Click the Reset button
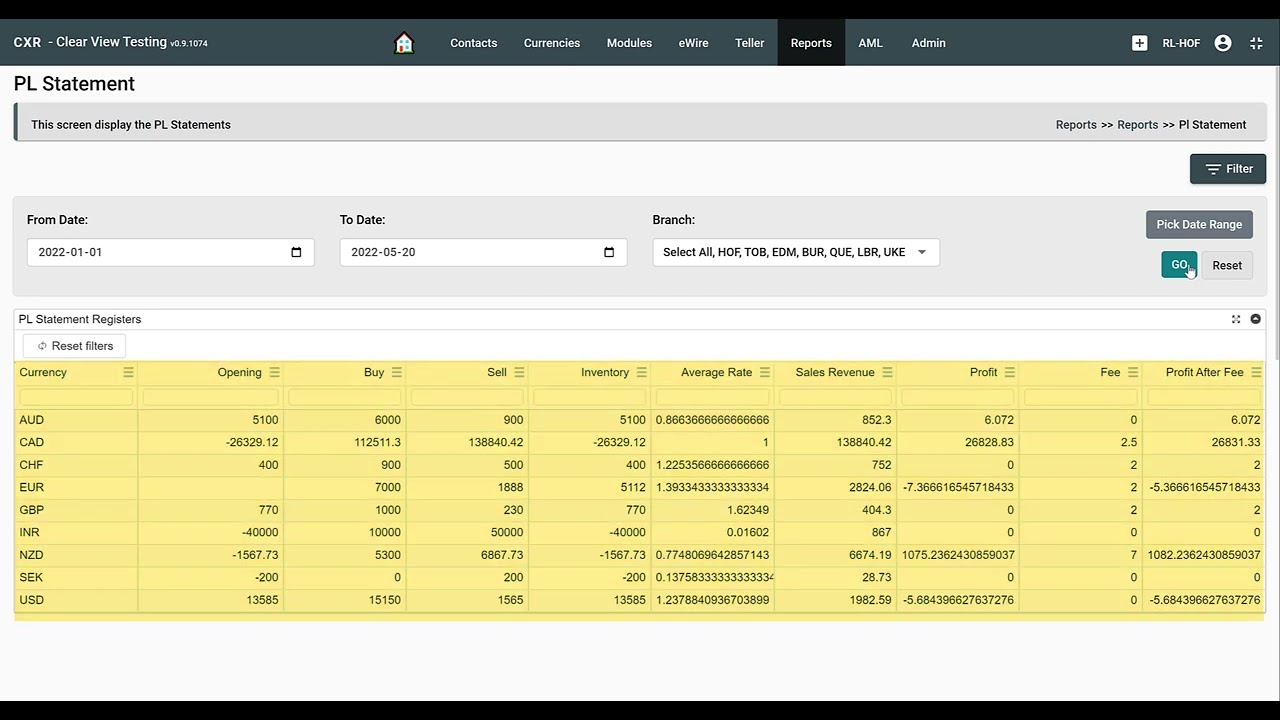1280x720 pixels. [x=1227, y=265]
